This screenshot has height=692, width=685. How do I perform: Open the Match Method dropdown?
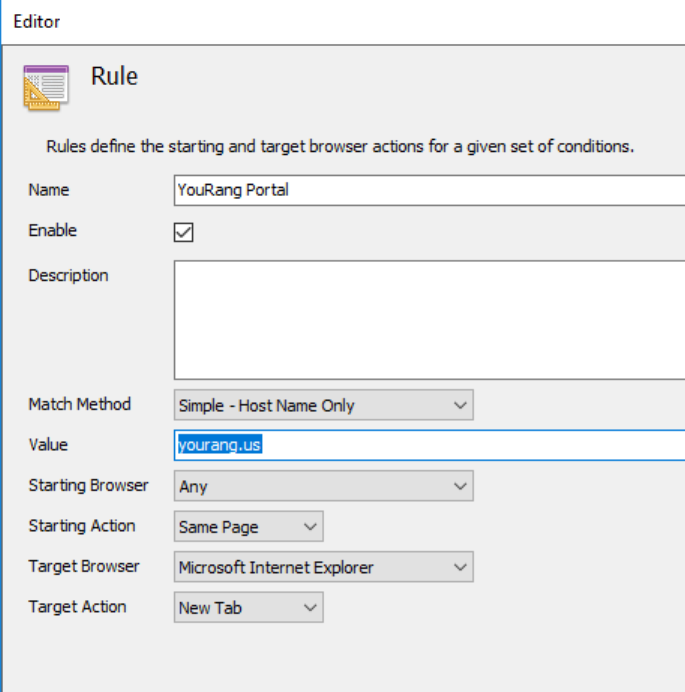323,405
